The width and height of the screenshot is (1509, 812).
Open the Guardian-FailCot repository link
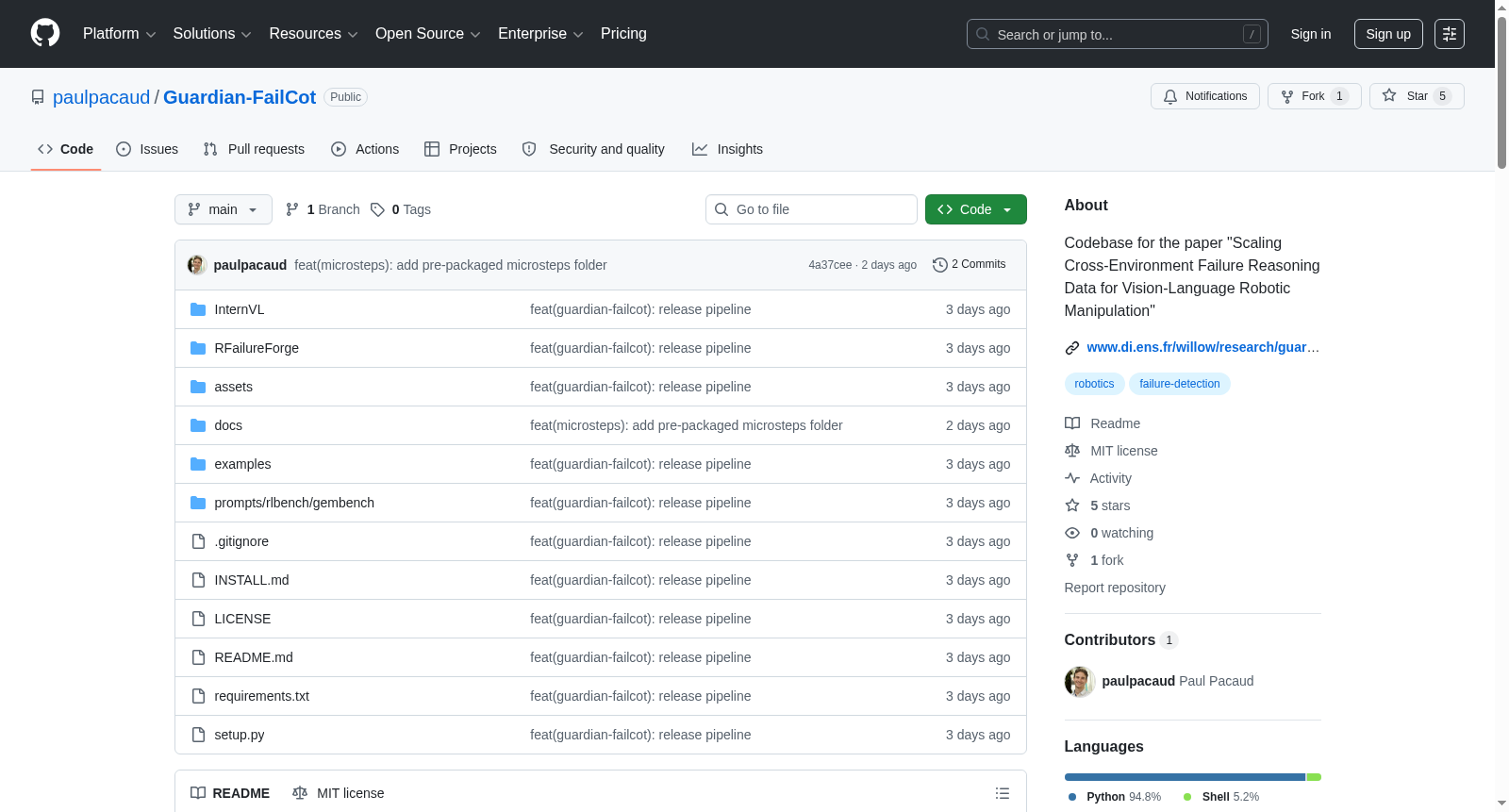coord(240,97)
